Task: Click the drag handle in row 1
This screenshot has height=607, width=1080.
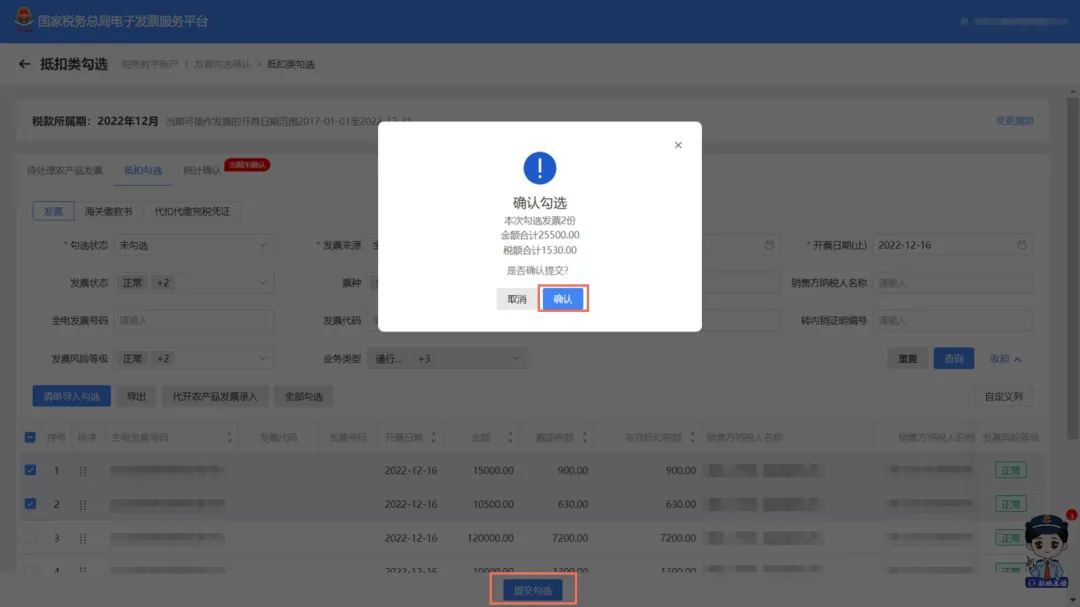Action: [x=83, y=471]
